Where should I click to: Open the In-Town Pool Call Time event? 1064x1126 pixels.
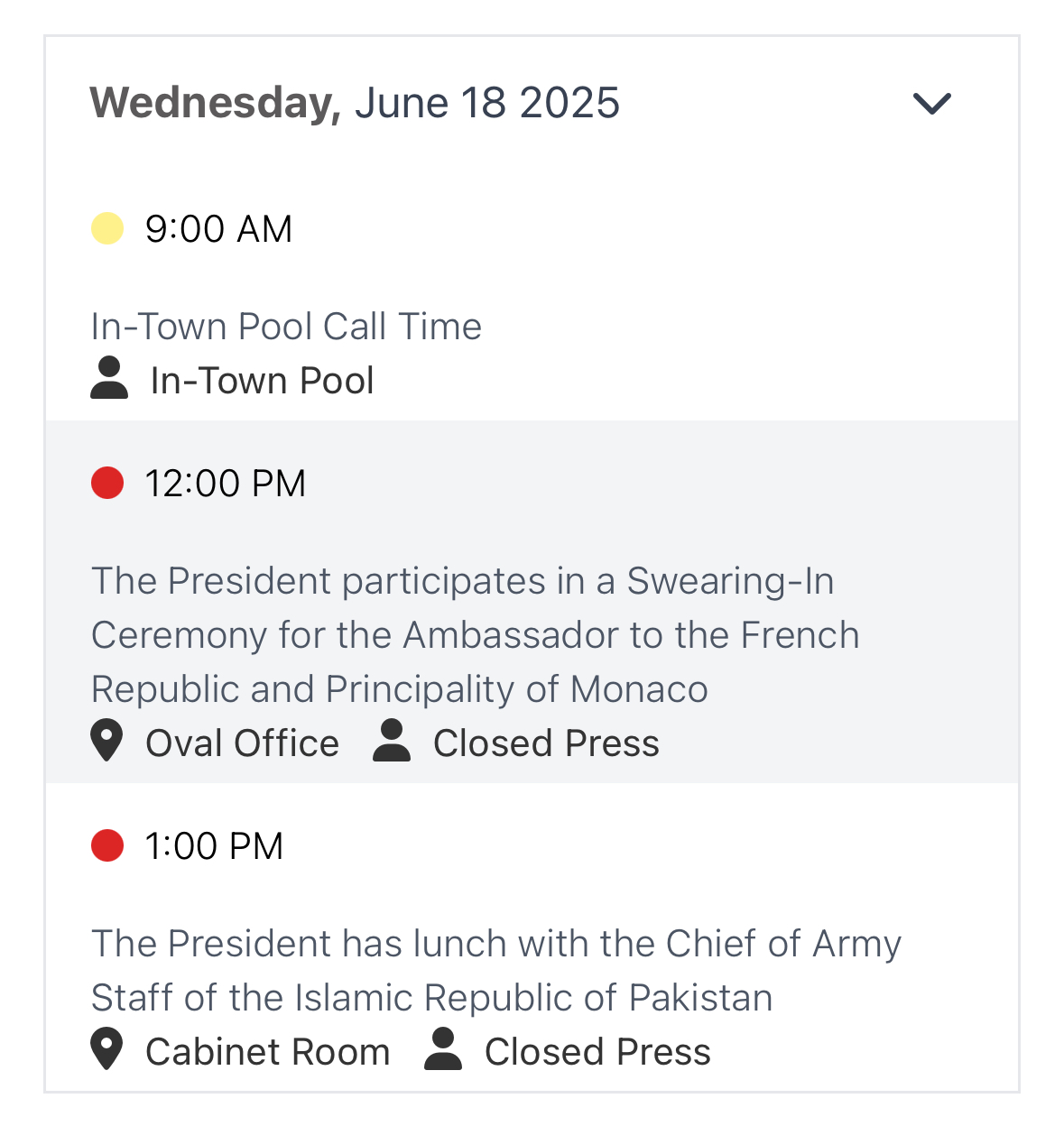[286, 326]
